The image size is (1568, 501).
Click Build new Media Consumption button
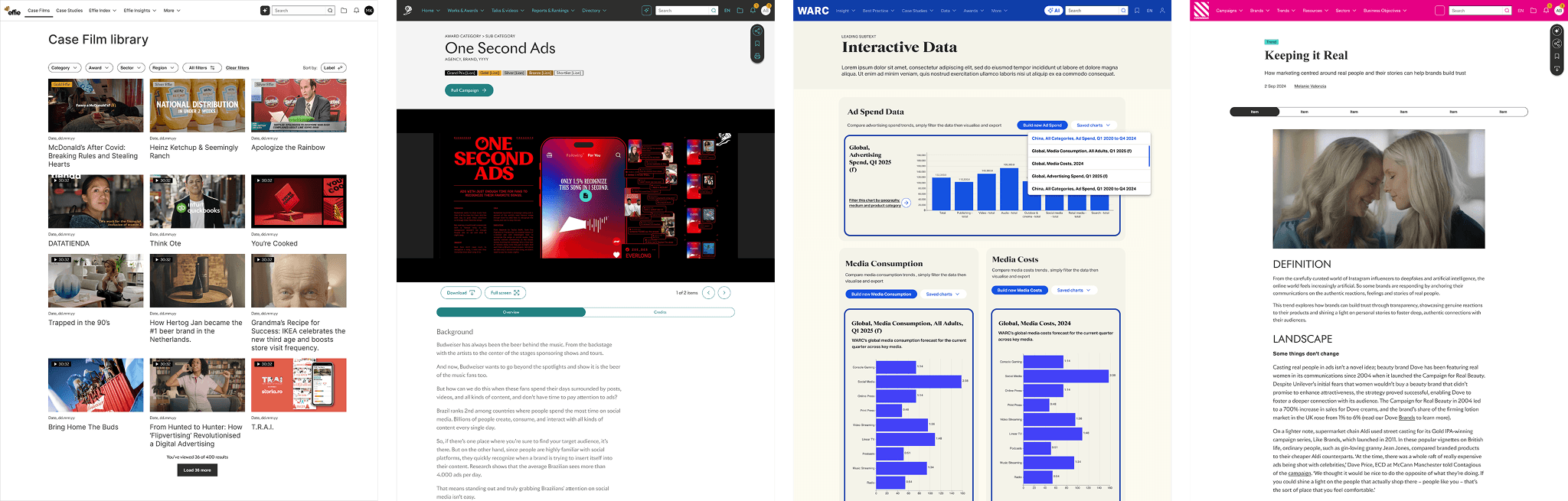point(881,294)
